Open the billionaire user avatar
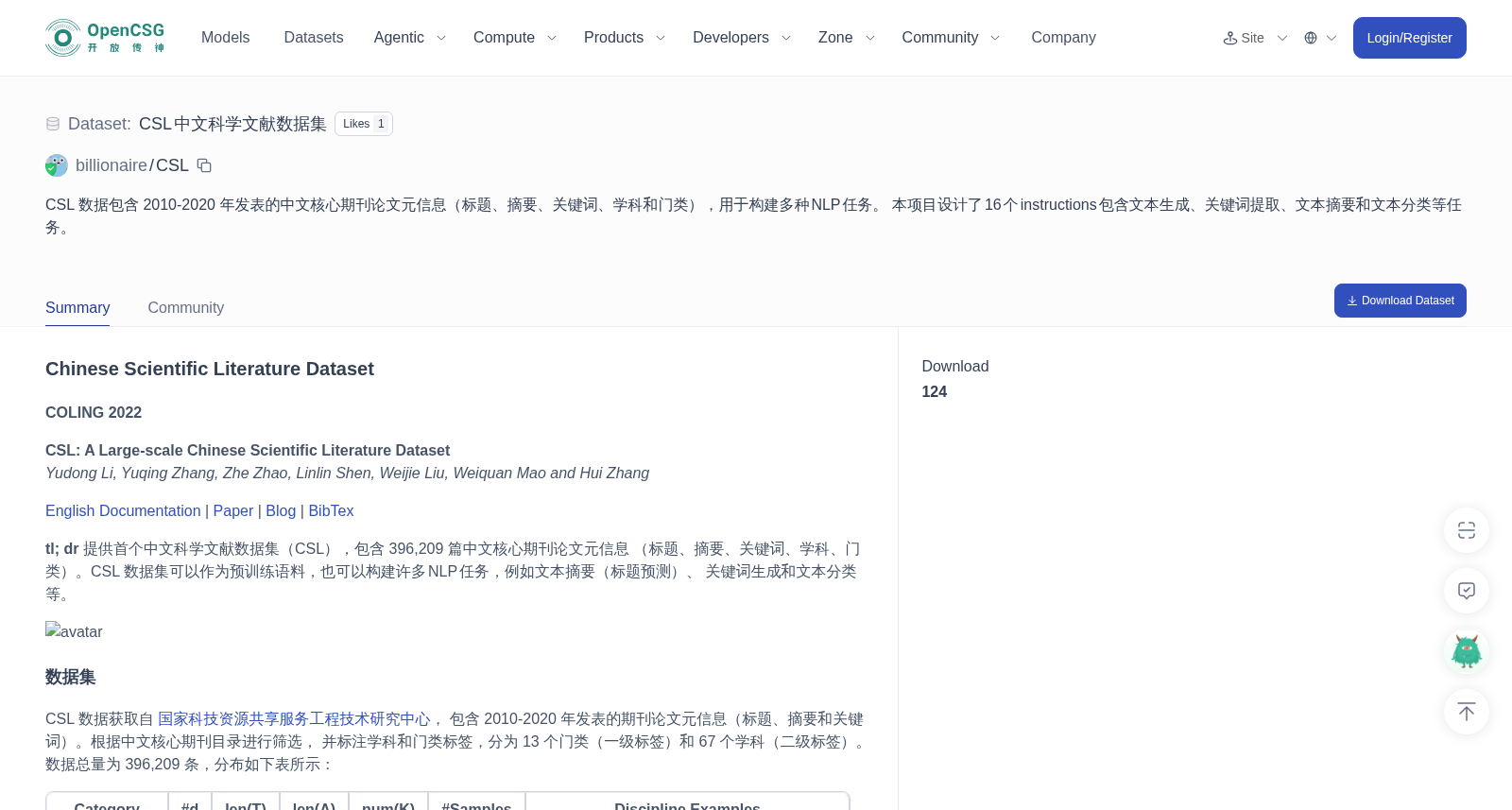Image resolution: width=1512 pixels, height=810 pixels. tap(57, 165)
